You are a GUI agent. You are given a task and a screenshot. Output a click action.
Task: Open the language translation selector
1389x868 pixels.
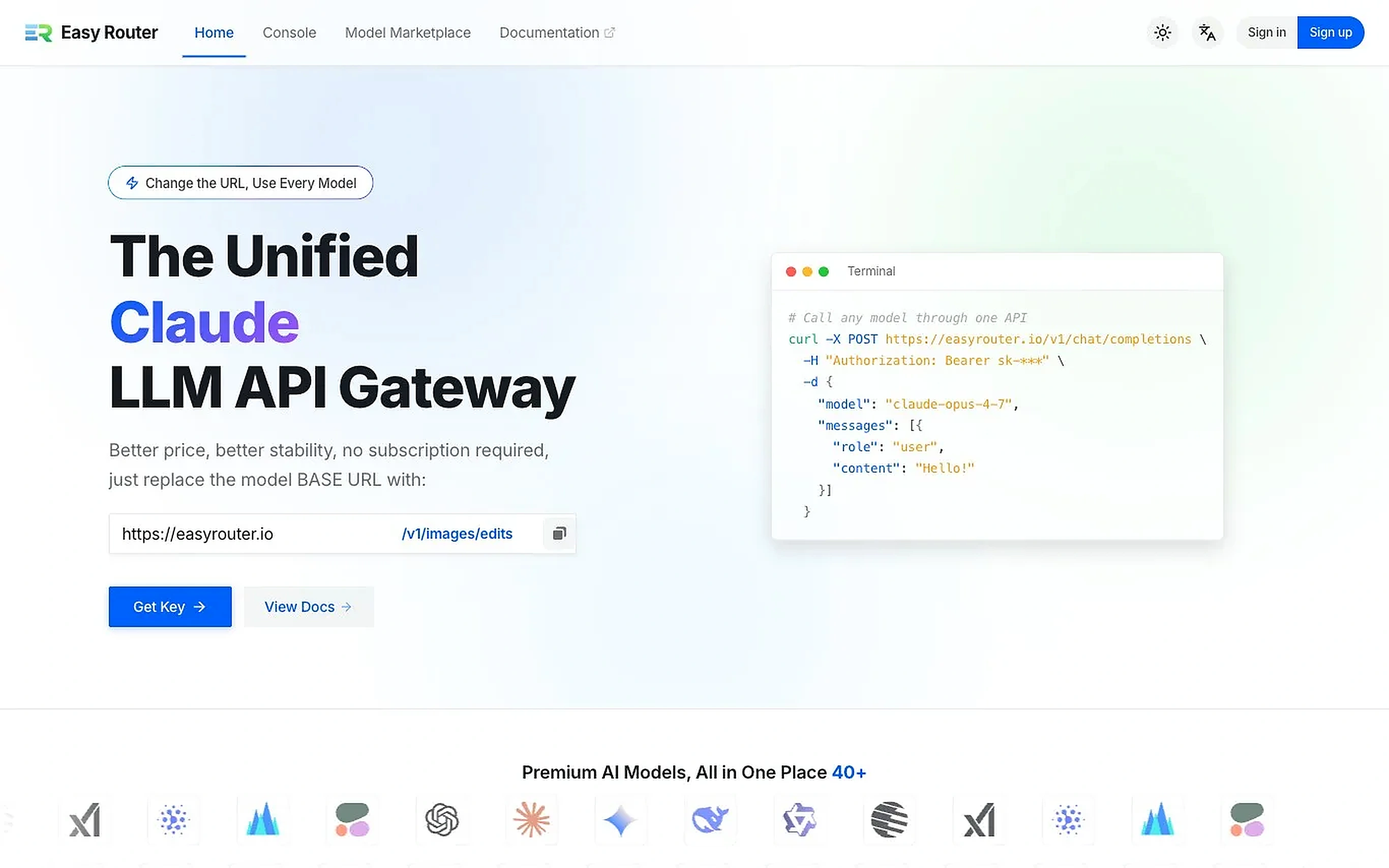1207,33
